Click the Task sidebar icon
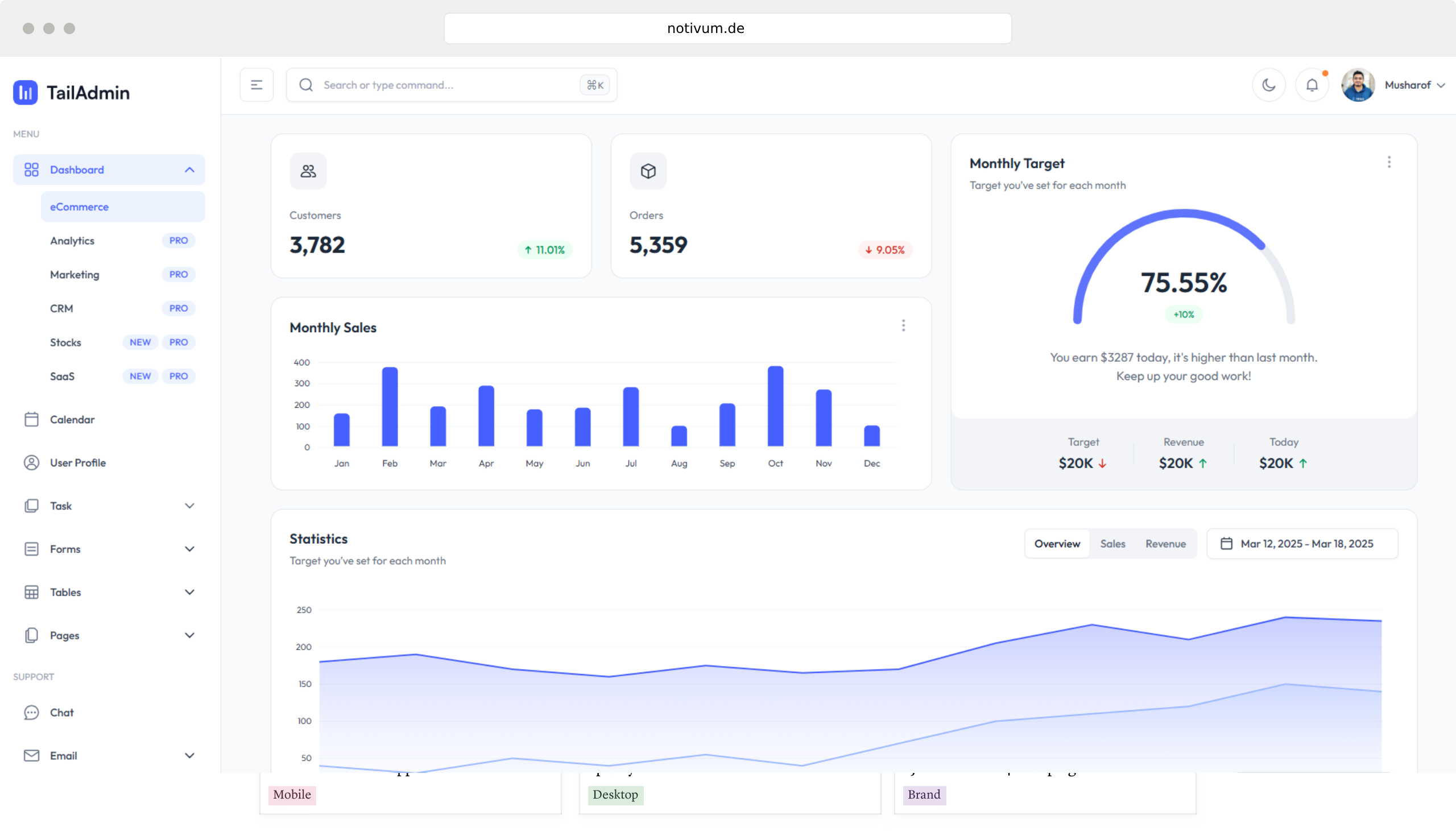This screenshot has height=831, width=1456. coord(31,506)
